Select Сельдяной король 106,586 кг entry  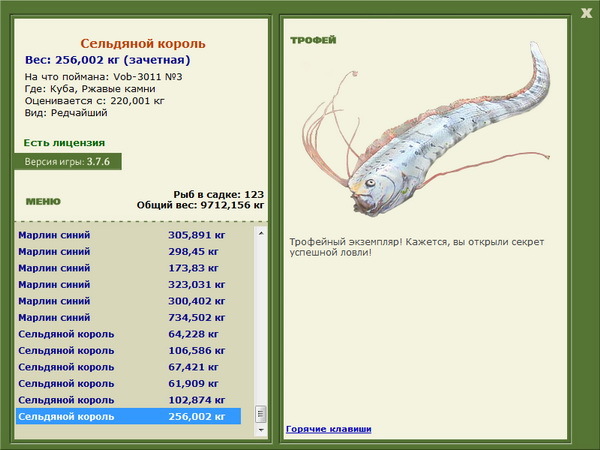[x=129, y=350]
